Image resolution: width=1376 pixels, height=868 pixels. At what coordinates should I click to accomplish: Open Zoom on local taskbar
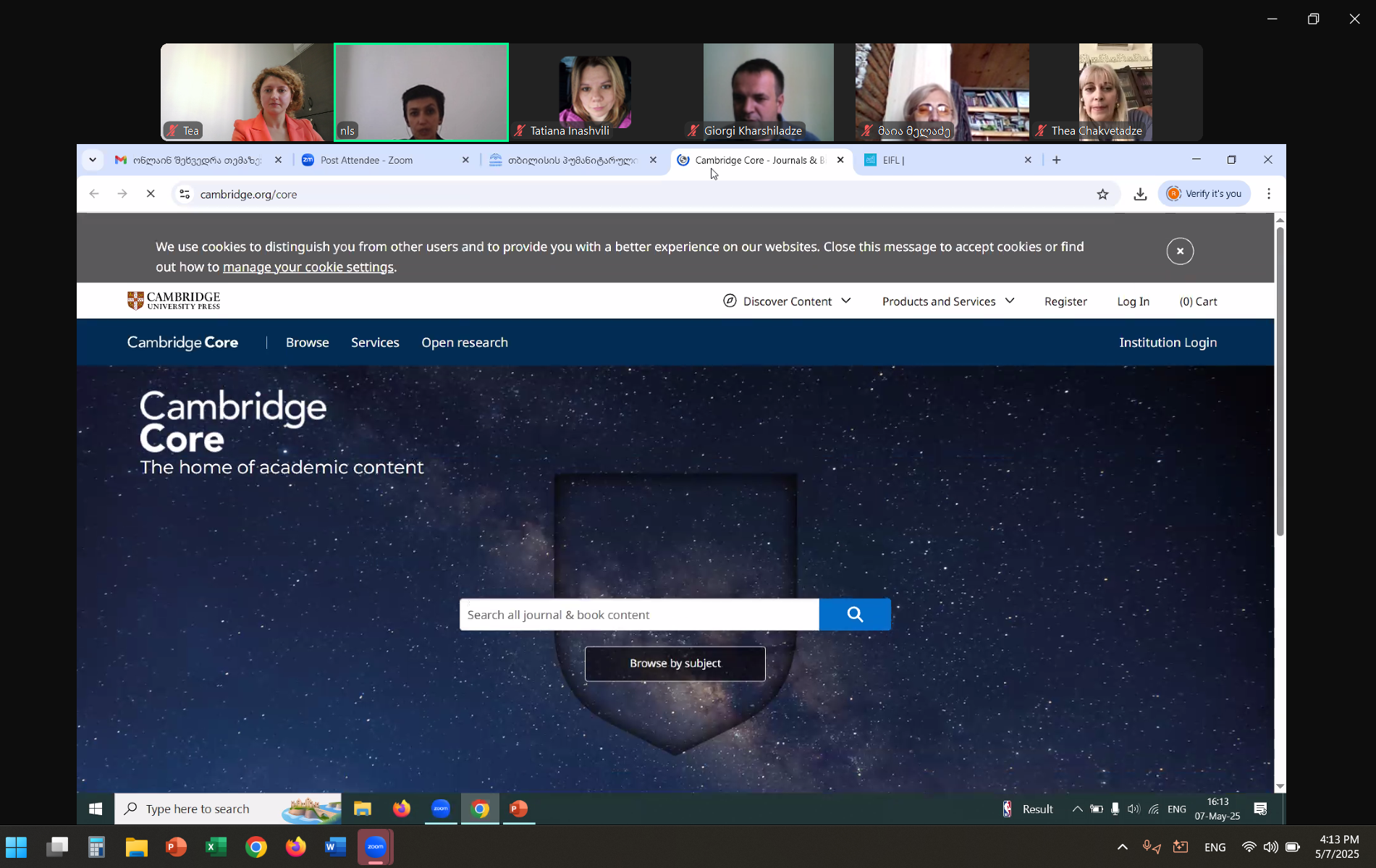tap(376, 847)
